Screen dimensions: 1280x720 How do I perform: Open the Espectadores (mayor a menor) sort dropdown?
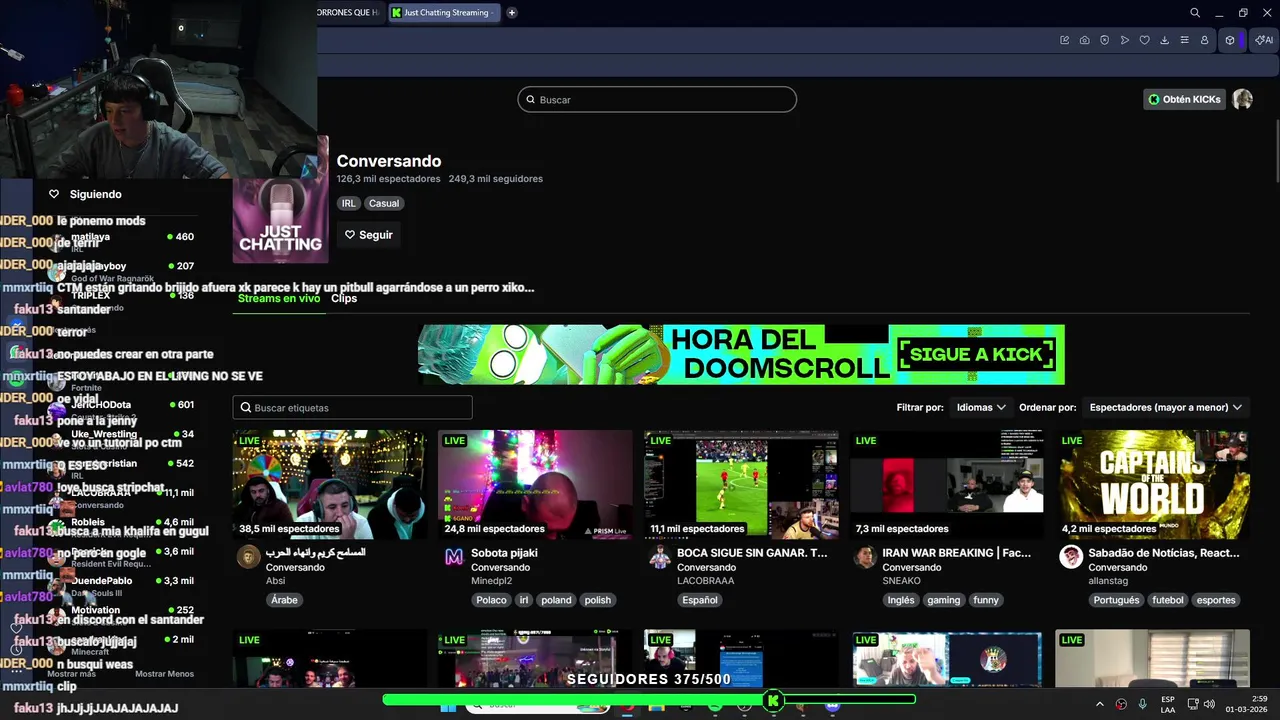[x=1166, y=407]
